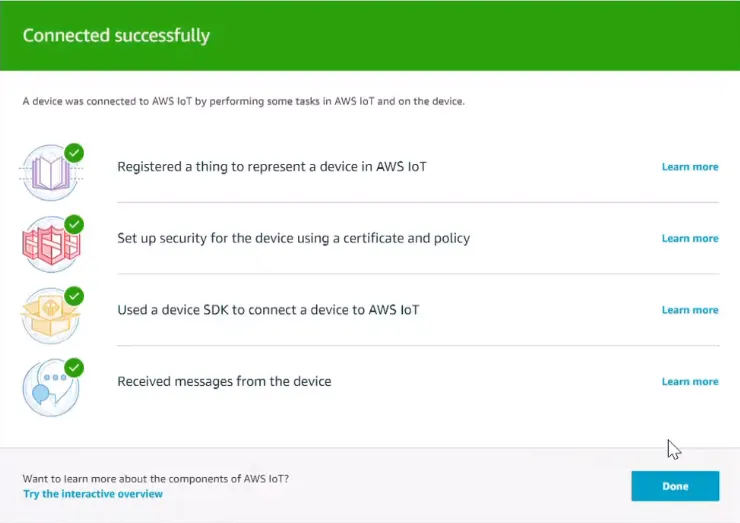This screenshot has width=740, height=523.
Task: Open Learn more for registered thing
Action: 690,167
